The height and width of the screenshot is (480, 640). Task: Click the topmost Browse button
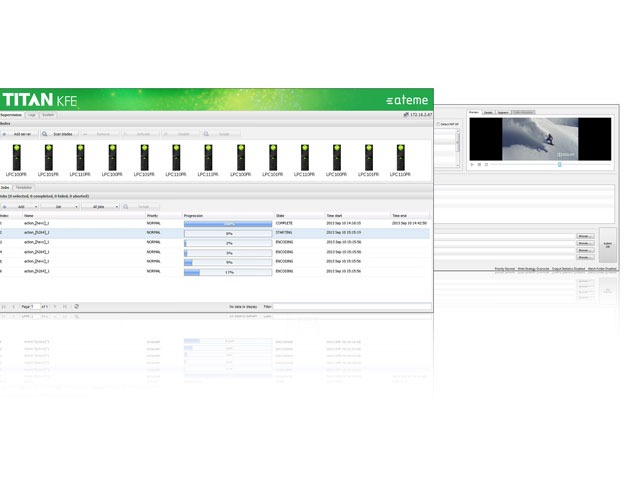[585, 236]
